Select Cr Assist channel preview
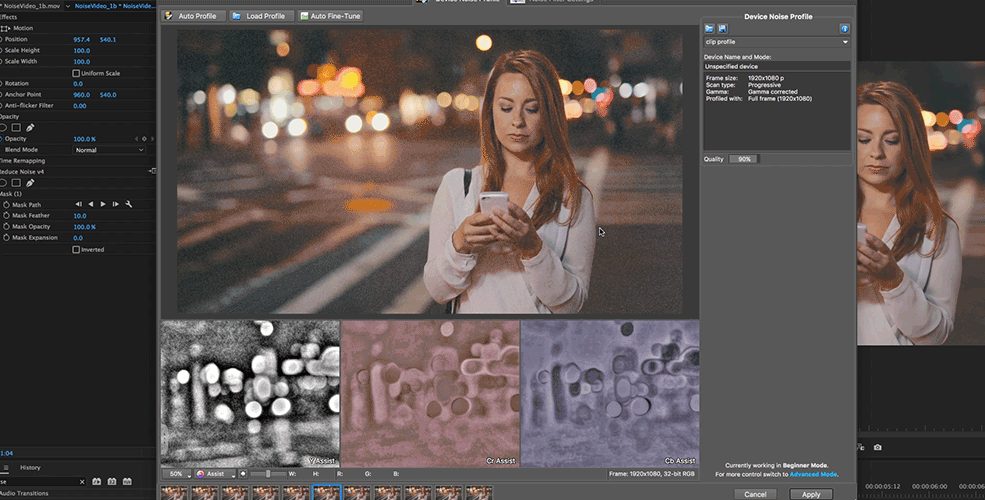985x500 pixels. 430,394
